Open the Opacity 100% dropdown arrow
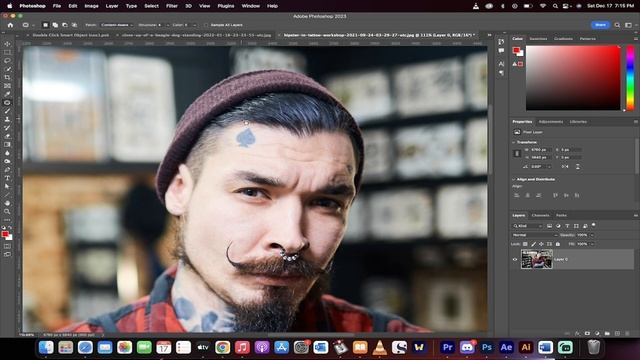Screen dimensions: 640x360 click(592, 235)
